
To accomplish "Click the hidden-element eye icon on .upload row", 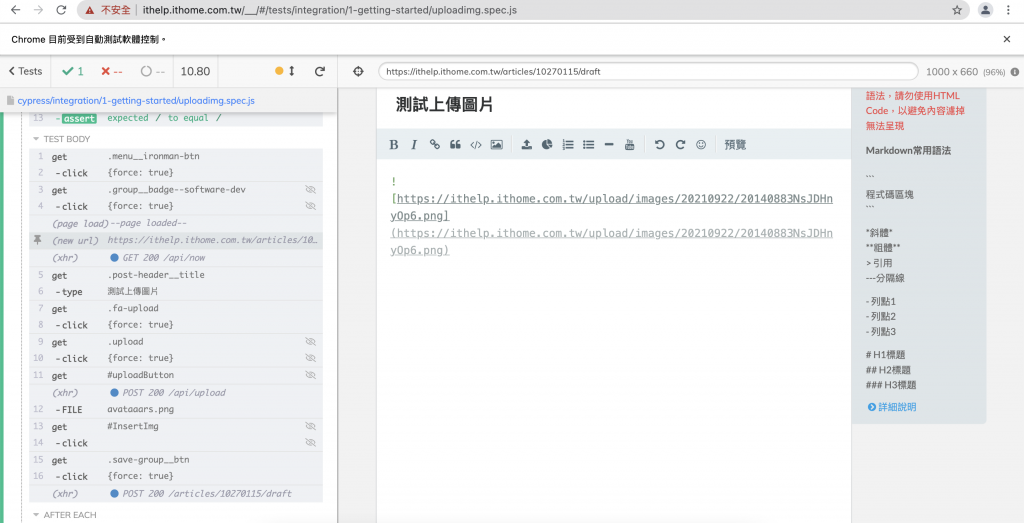I will click(310, 341).
